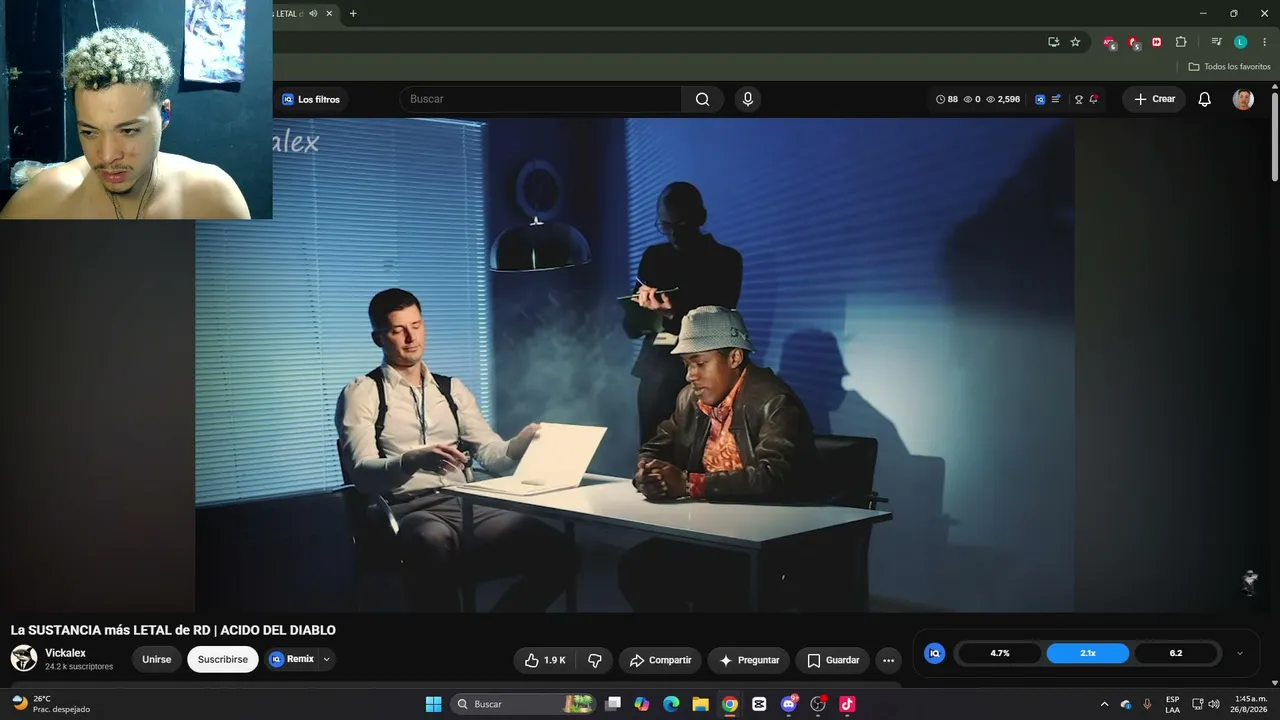
Task: Close the current browser tab
Action: pos(329,13)
